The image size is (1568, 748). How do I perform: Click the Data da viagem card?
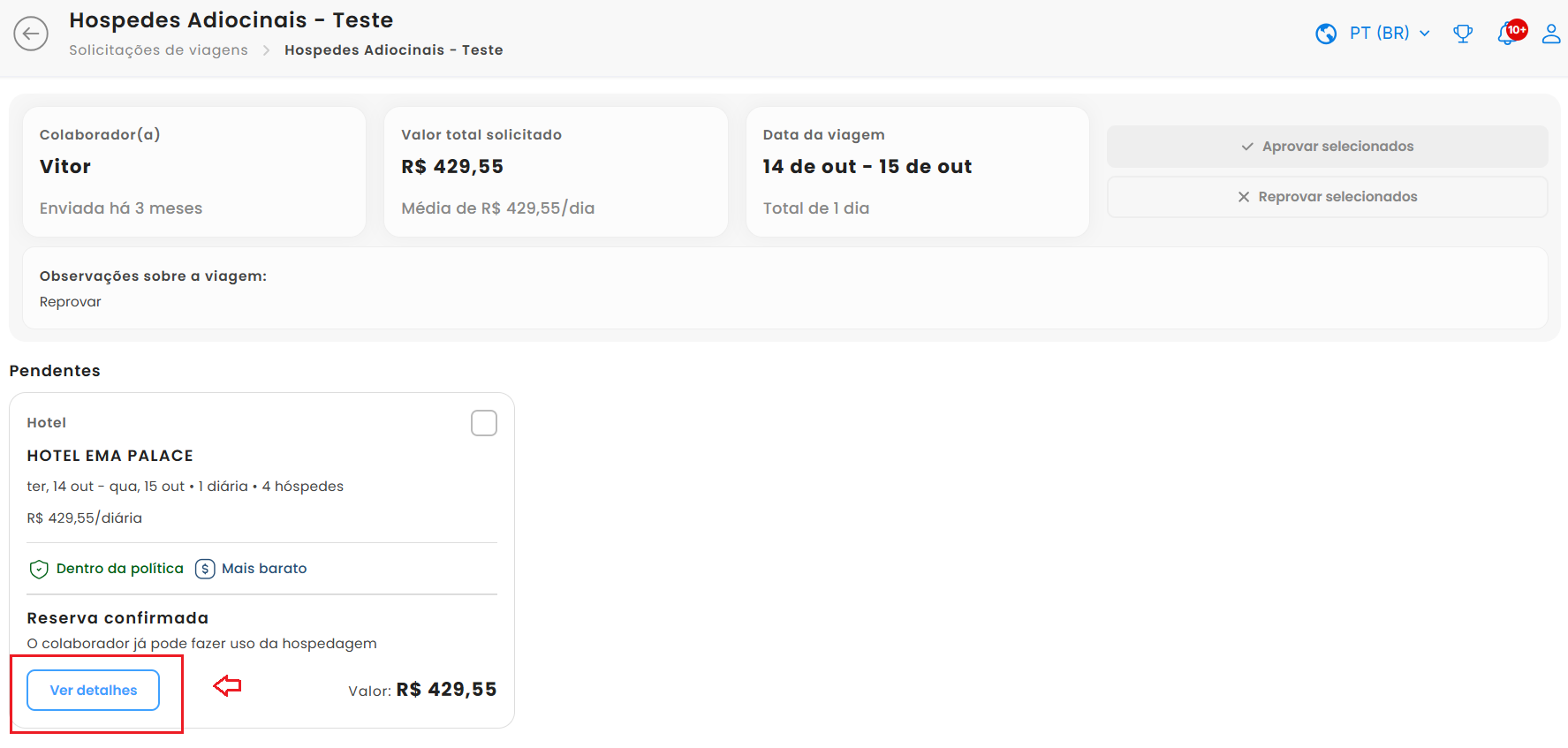pos(917,171)
